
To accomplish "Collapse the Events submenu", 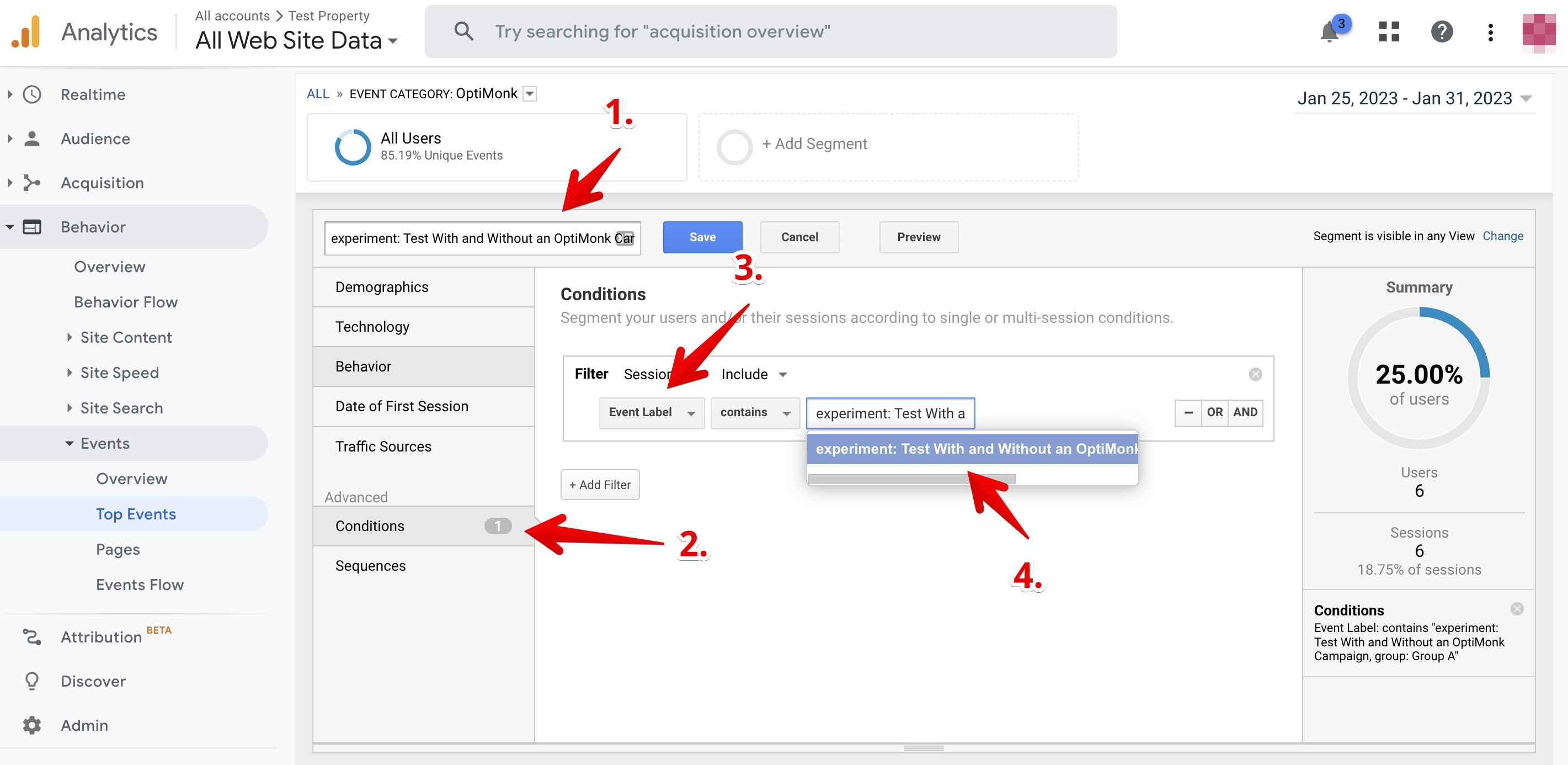I will pos(70,443).
